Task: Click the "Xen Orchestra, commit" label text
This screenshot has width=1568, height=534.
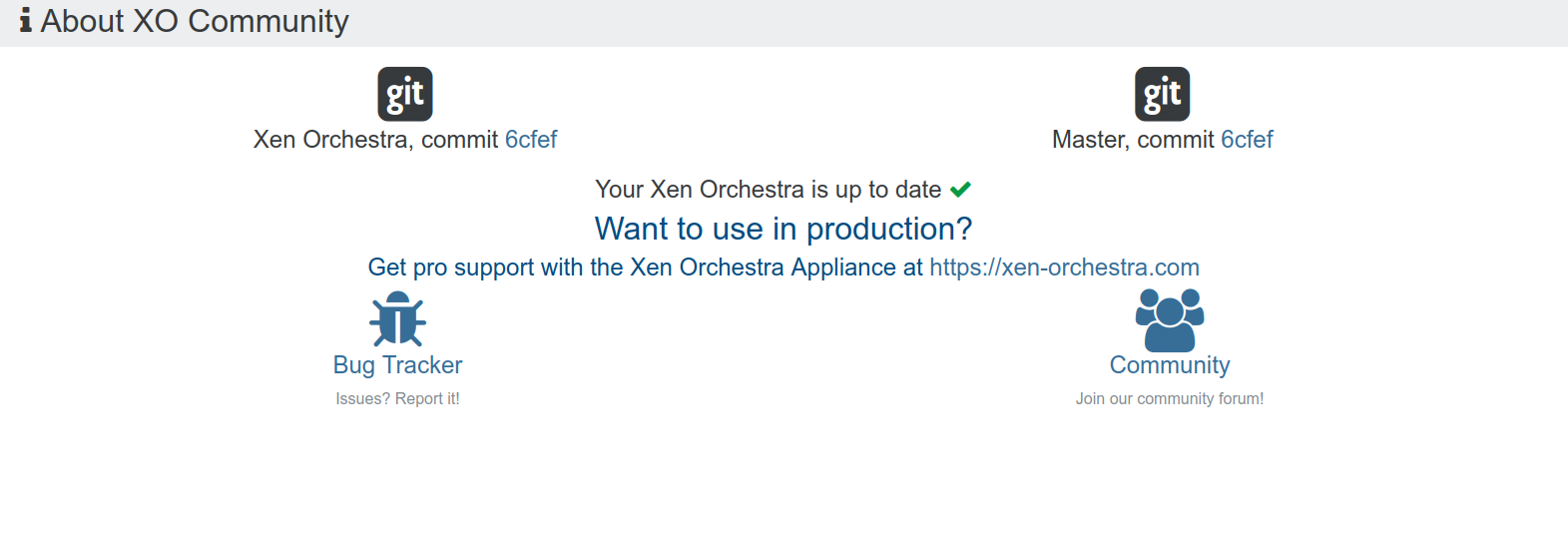Action: pos(375,140)
